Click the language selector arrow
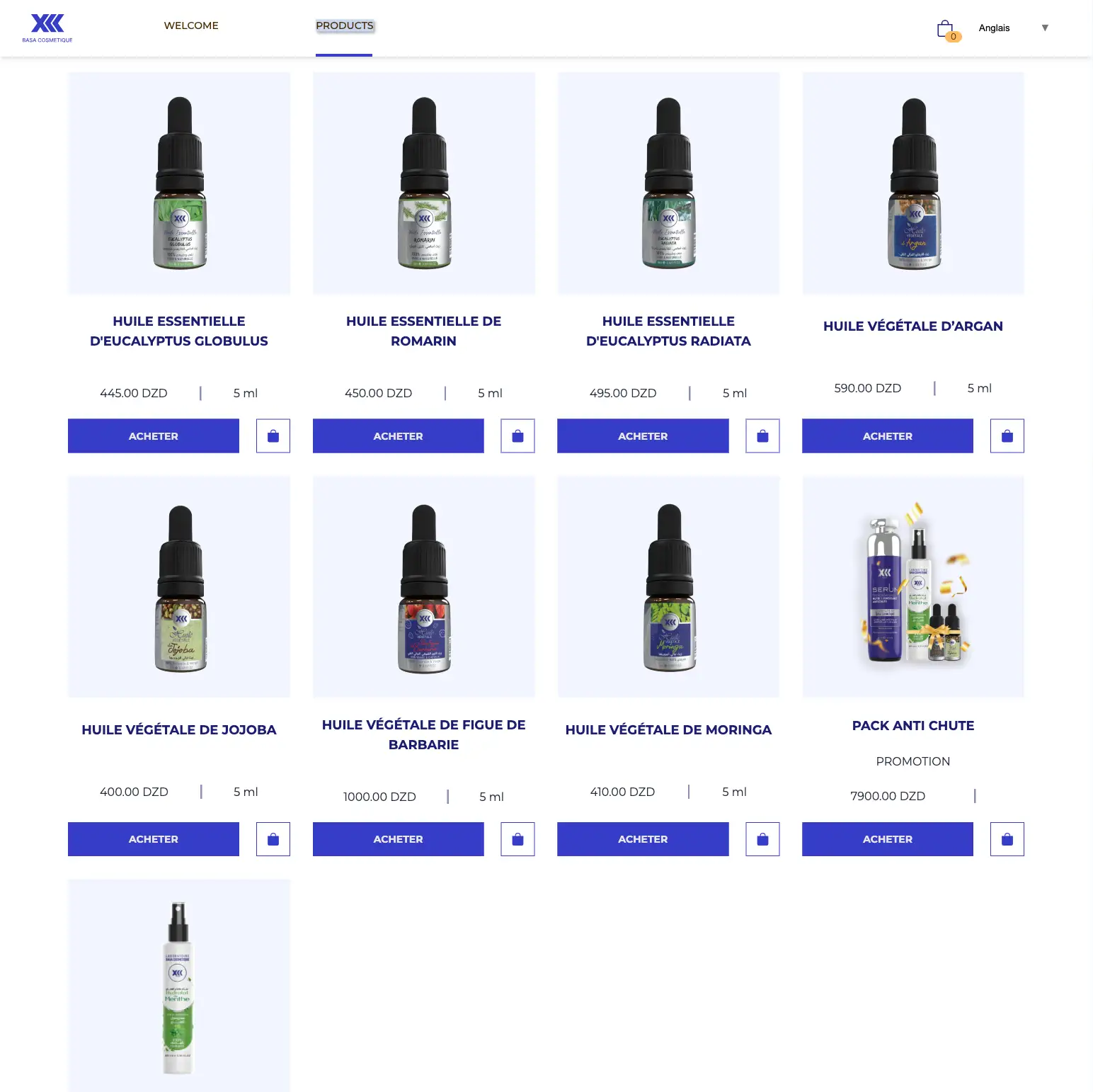 (1045, 28)
